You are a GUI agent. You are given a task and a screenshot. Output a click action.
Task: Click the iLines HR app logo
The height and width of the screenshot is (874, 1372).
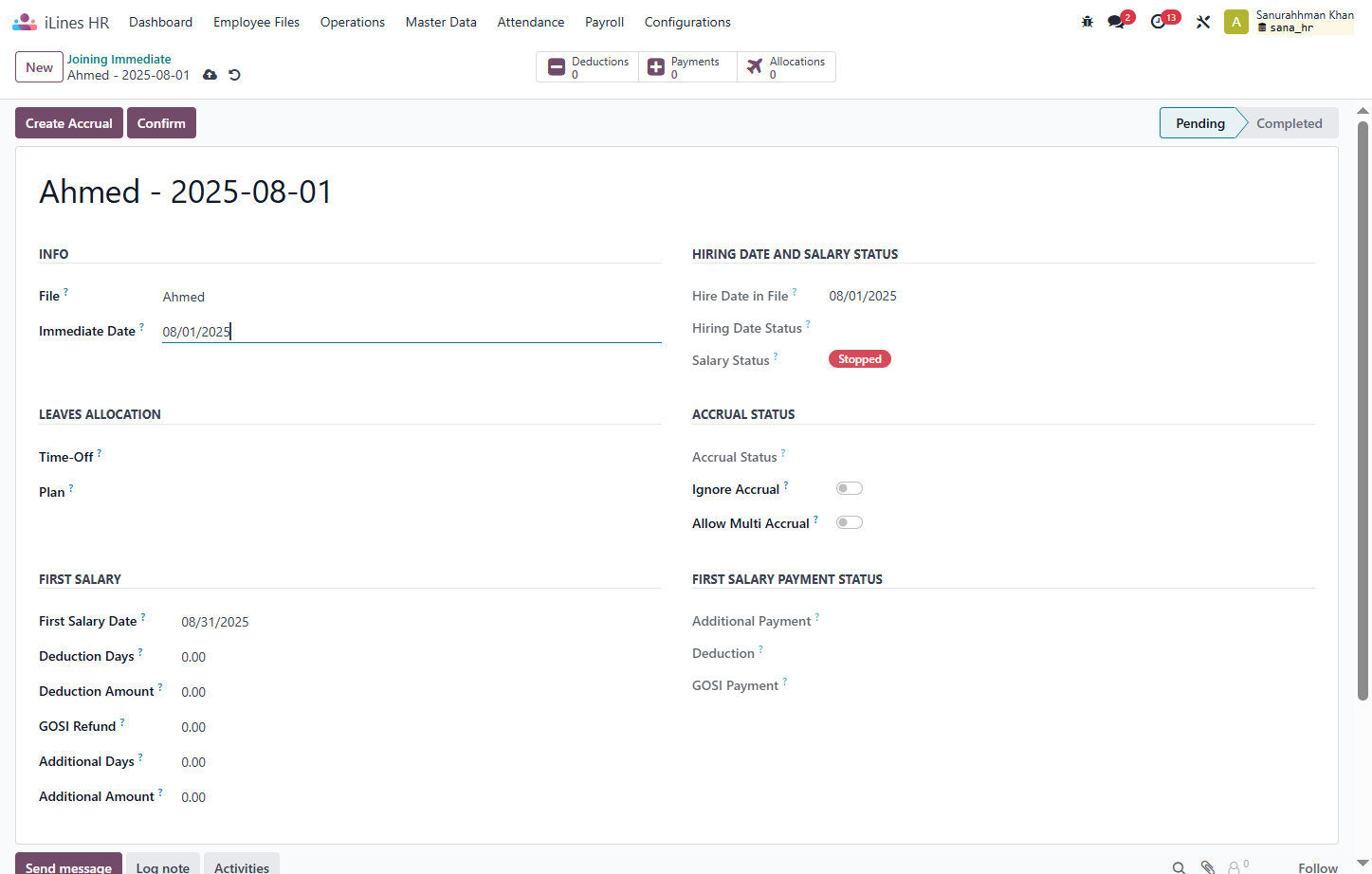25,22
